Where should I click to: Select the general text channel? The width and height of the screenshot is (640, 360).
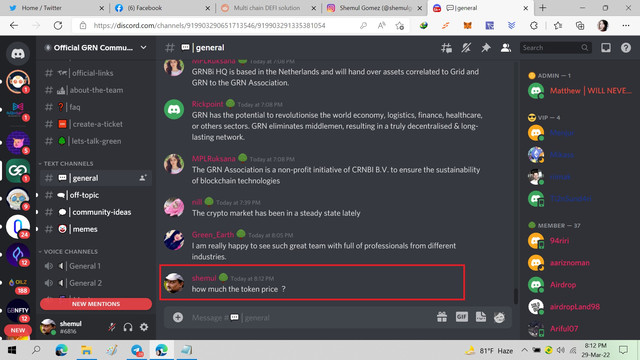96,178
